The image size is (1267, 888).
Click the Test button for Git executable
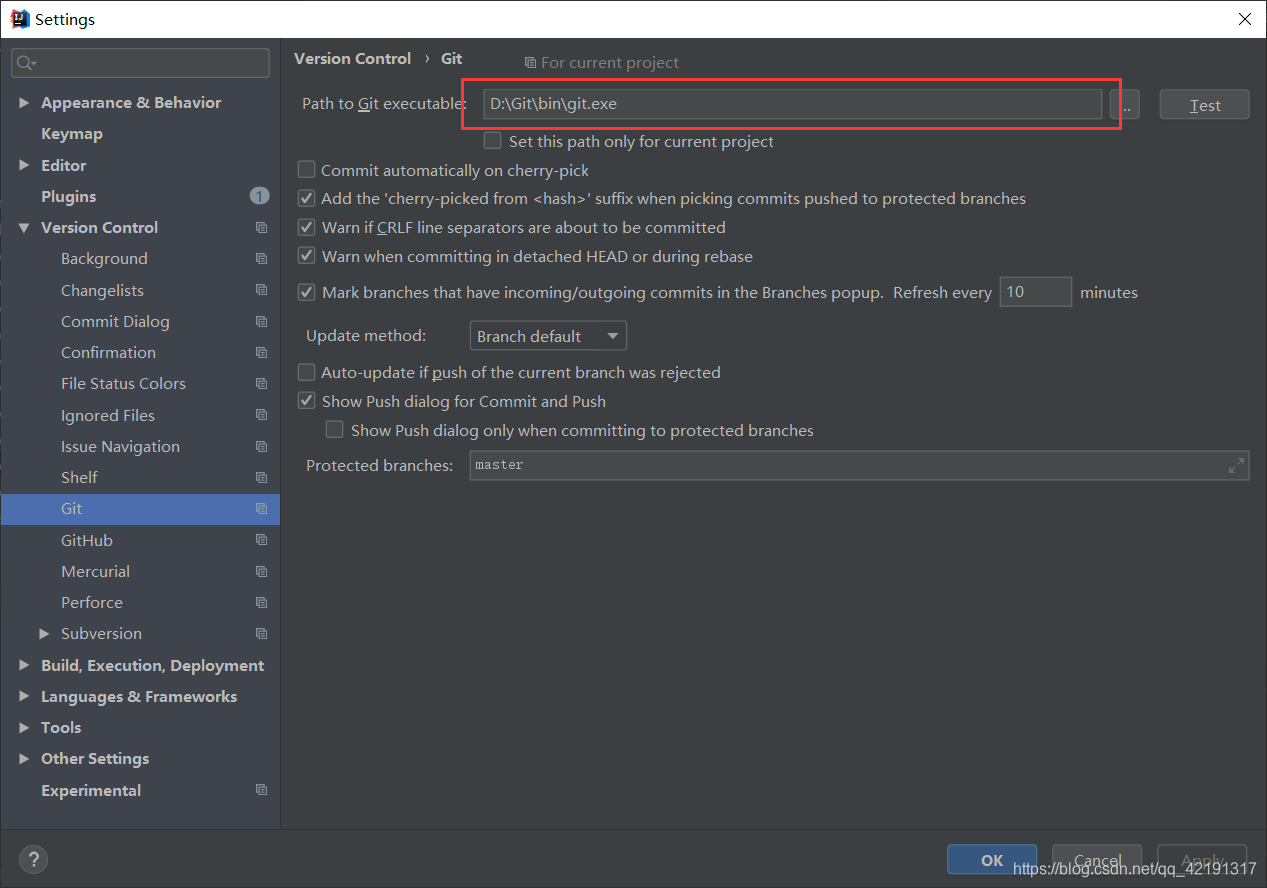(x=1204, y=105)
